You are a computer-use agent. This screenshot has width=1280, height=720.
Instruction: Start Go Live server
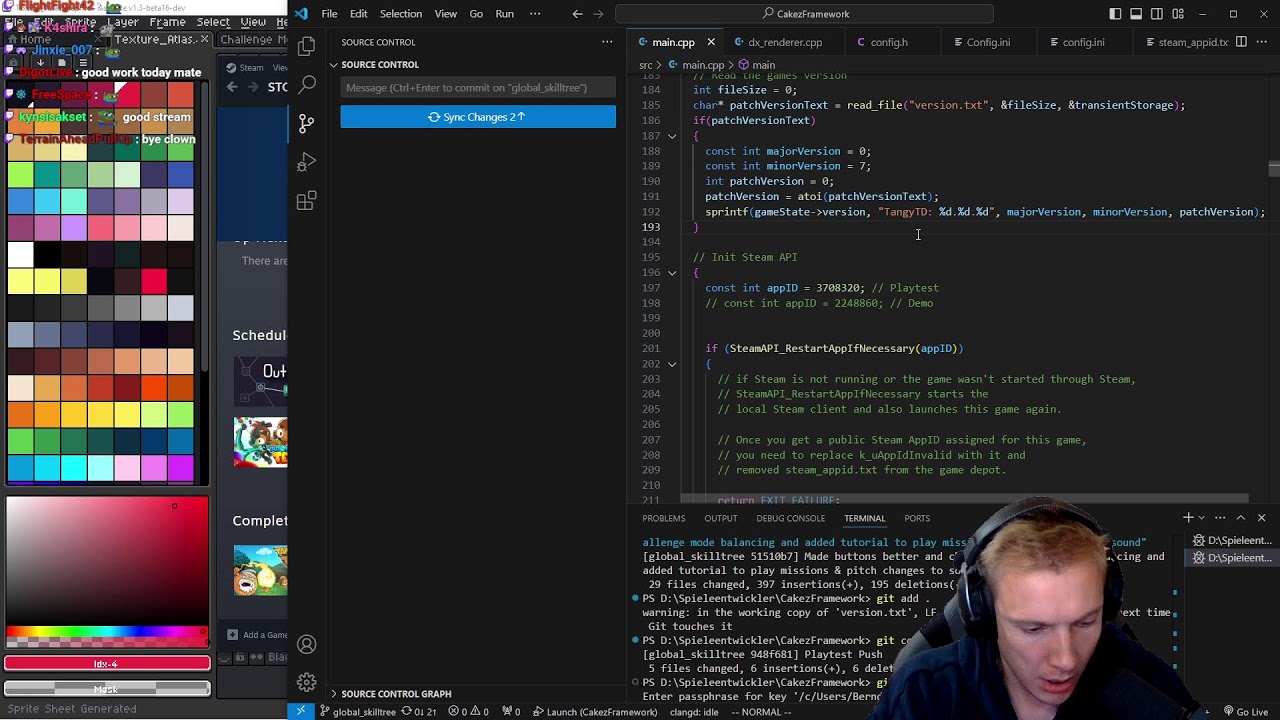click(x=1245, y=712)
